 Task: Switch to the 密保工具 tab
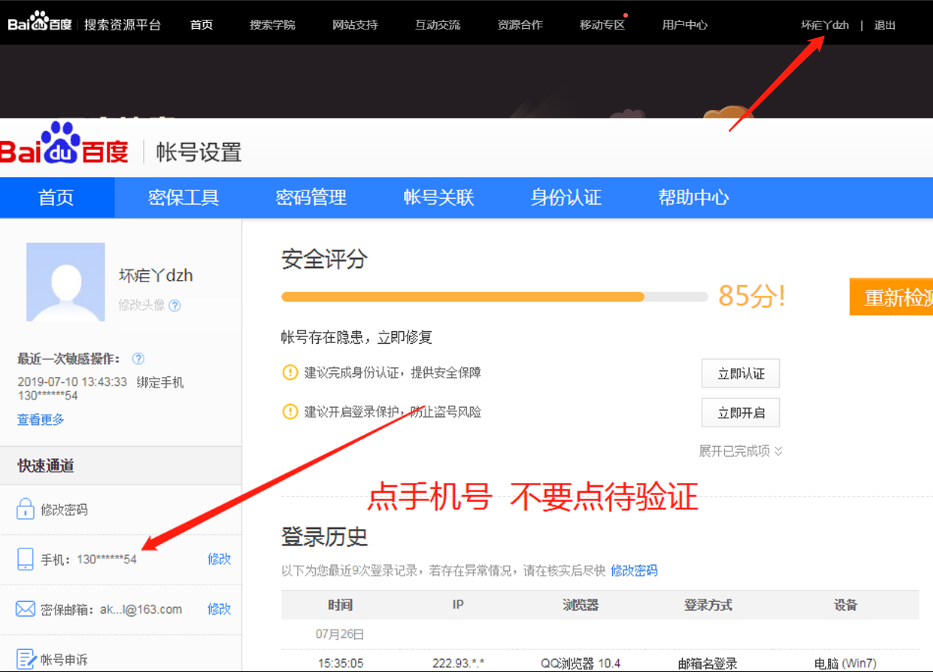click(x=183, y=197)
